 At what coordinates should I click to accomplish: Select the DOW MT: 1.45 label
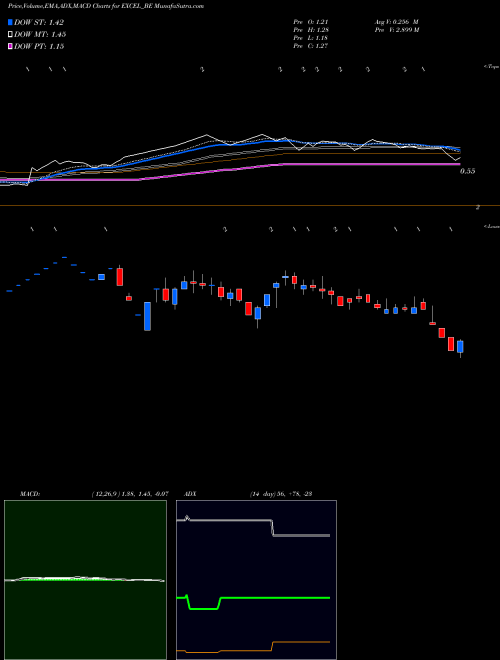[40, 35]
